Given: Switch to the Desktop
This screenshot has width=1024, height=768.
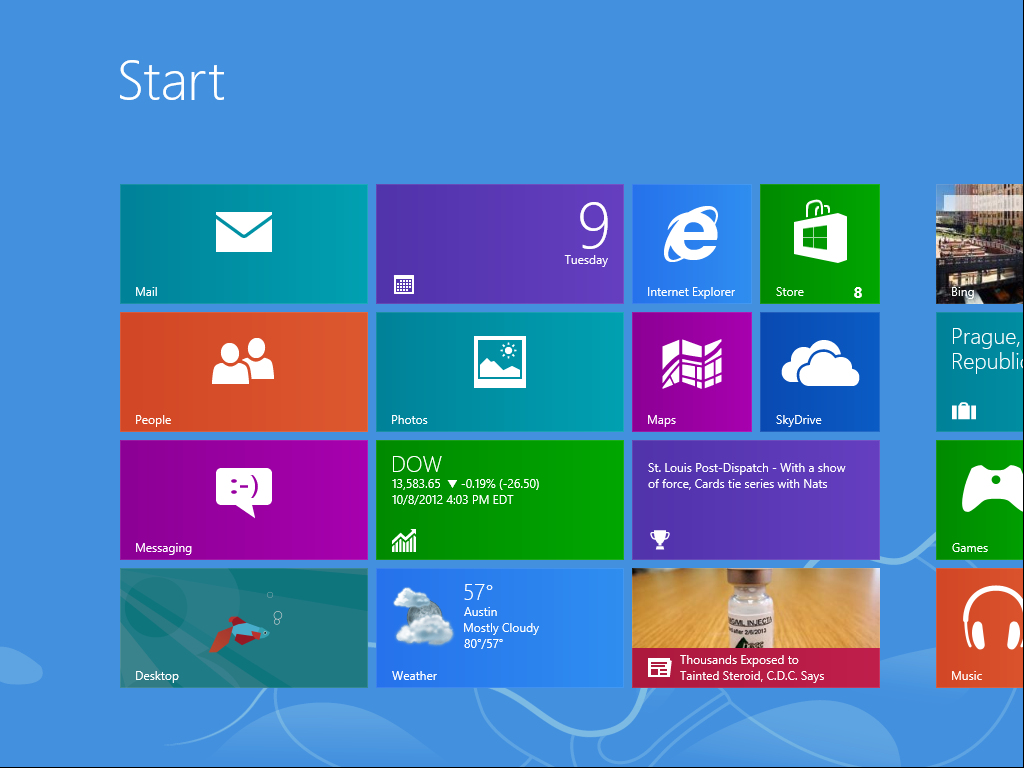Looking at the screenshot, I should tap(243, 627).
